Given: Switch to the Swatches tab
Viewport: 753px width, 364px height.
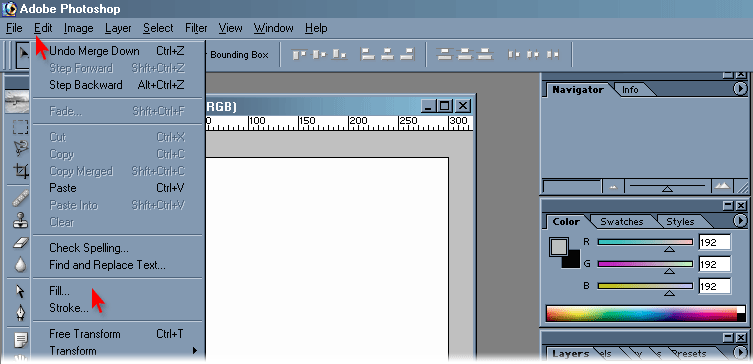Looking at the screenshot, I should pyautogui.click(x=621, y=221).
